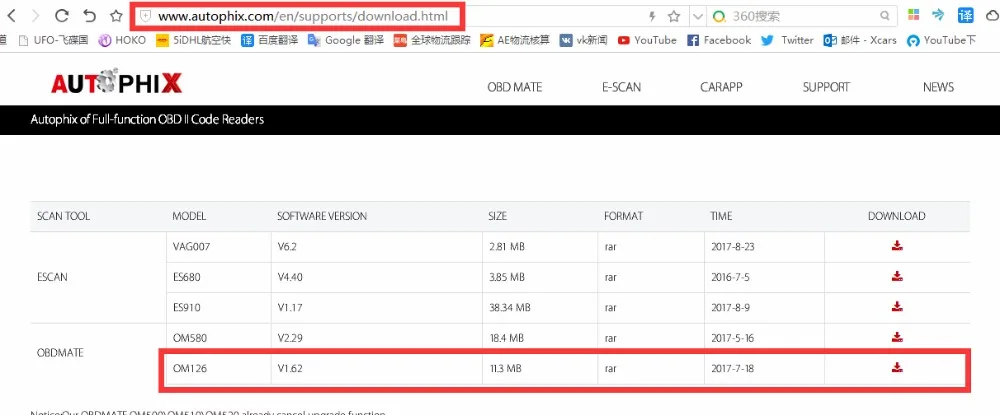
Task: Open the Baidu translate bookmark
Action: [269, 40]
